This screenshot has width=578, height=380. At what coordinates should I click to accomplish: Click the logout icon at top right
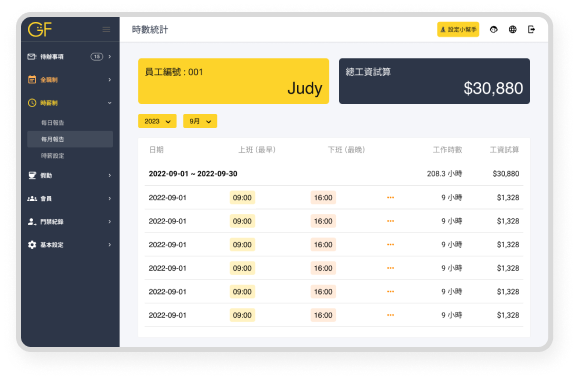pos(531,29)
